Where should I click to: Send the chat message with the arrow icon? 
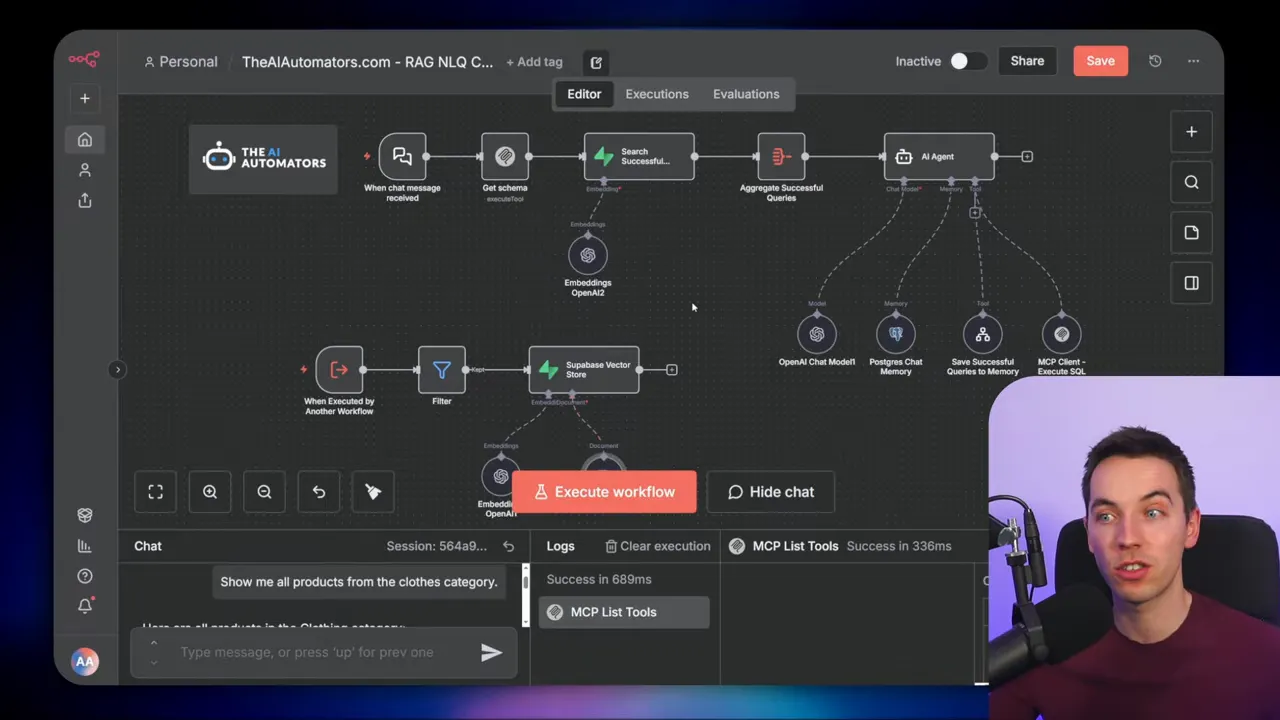pyautogui.click(x=490, y=652)
